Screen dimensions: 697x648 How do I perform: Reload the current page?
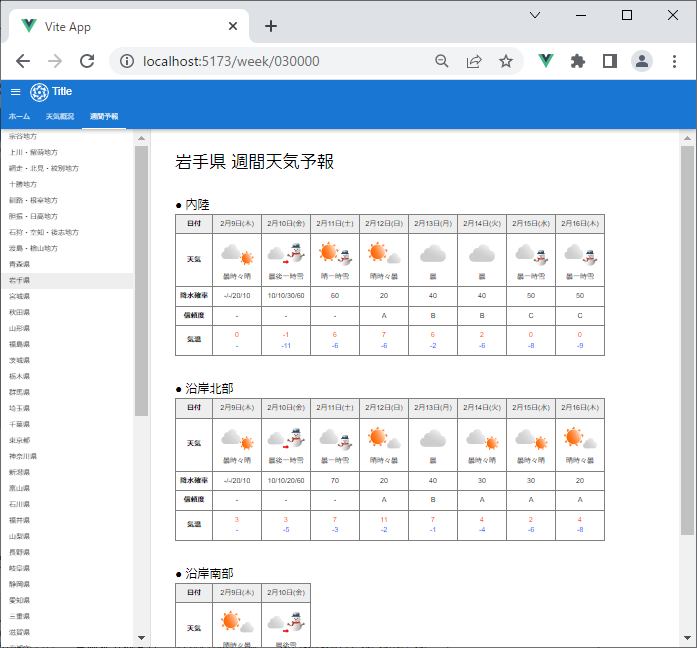(x=87, y=61)
